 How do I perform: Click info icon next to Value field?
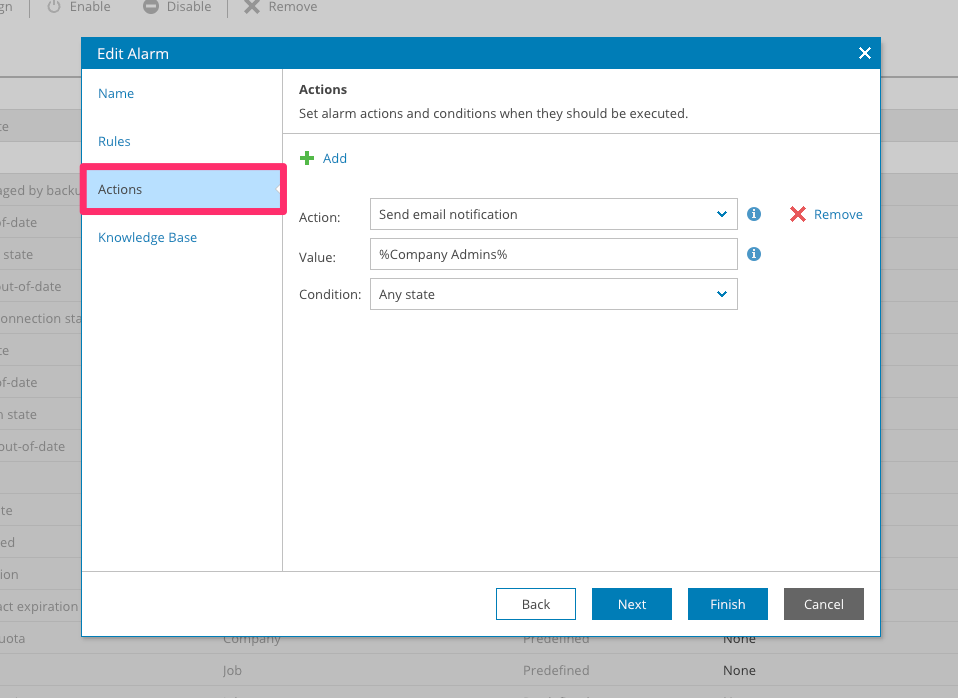point(754,254)
